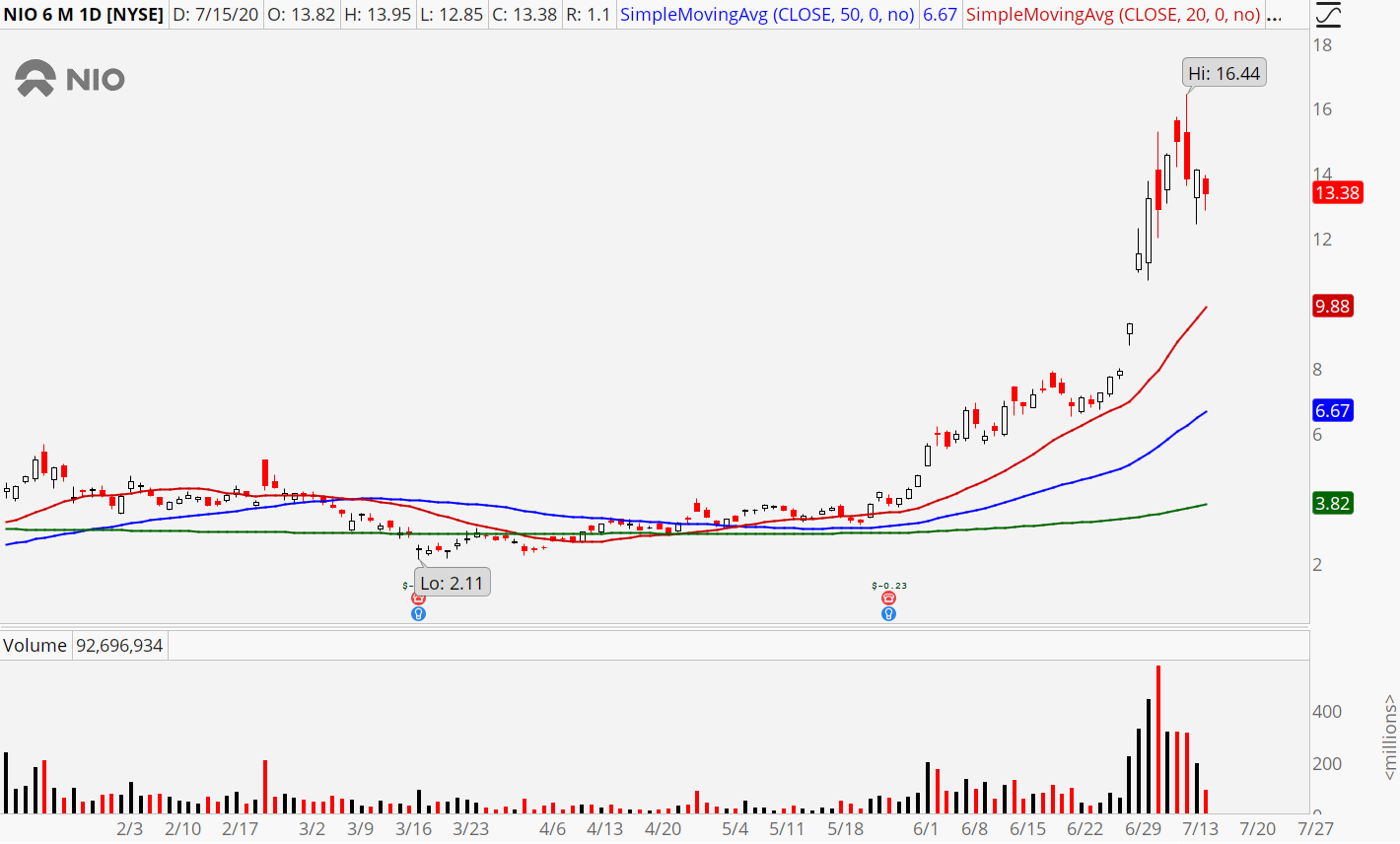Select the NIO 6 M 1D [NYSE] symbol label

84,15
